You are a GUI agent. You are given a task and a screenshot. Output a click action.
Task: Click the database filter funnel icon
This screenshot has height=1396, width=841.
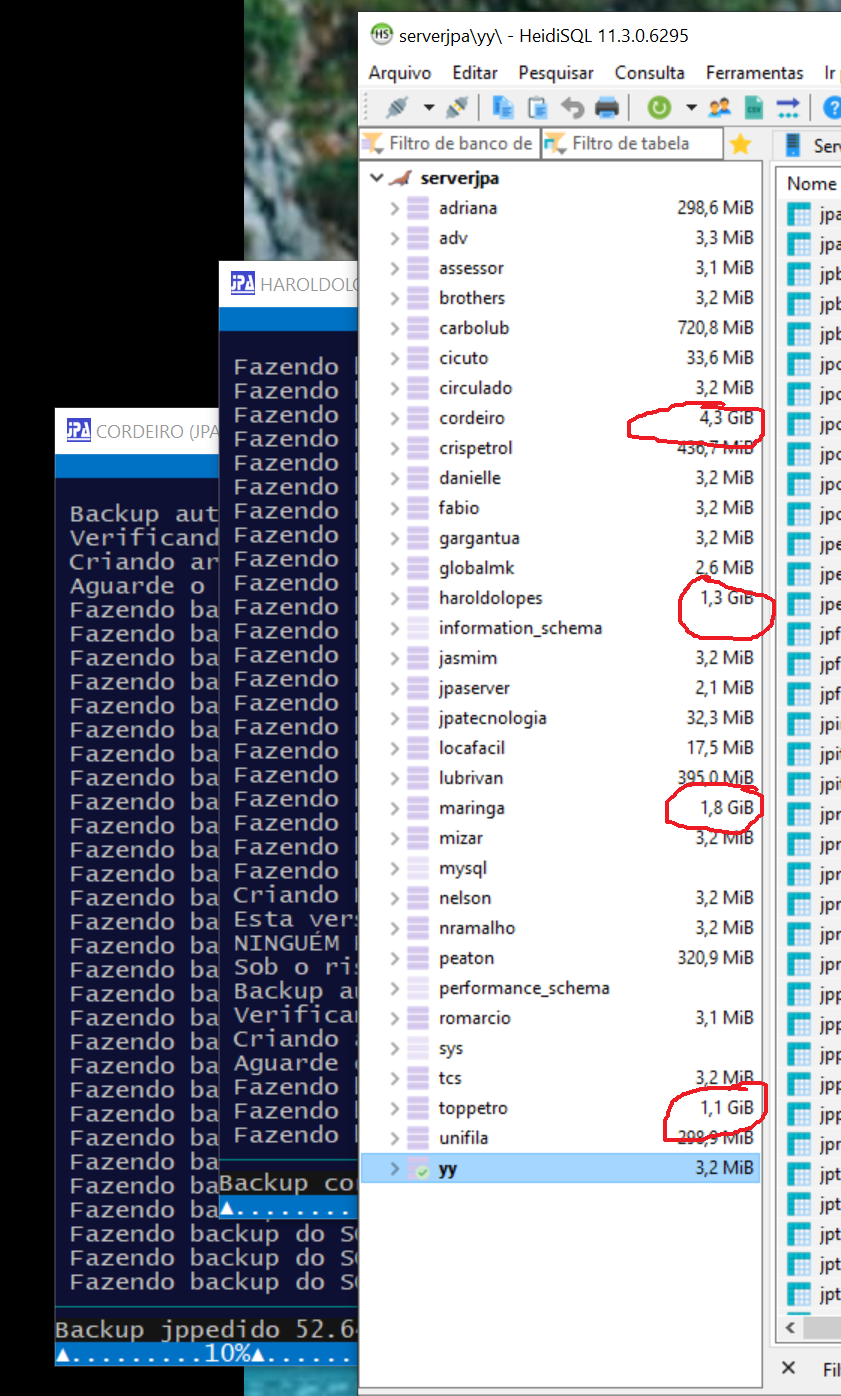click(372, 143)
